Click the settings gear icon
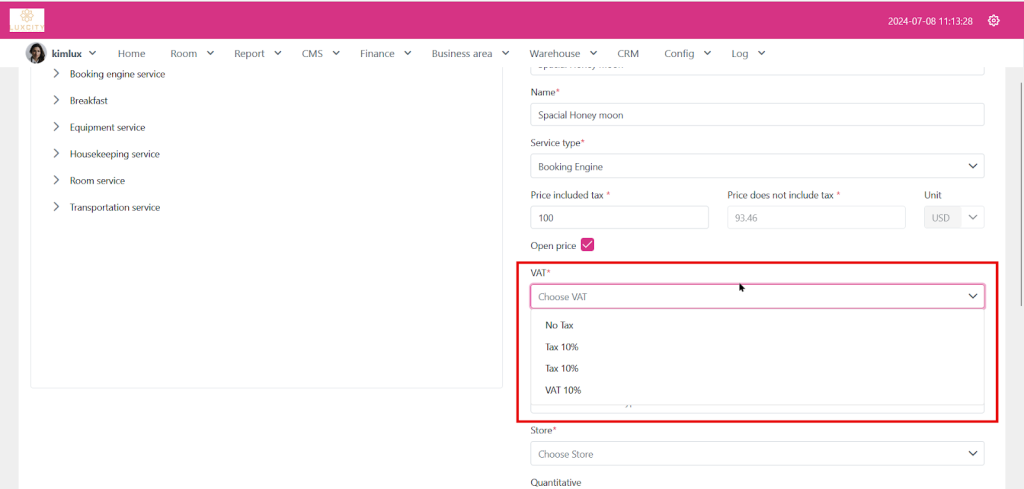The width and height of the screenshot is (1024, 489). 993,20
